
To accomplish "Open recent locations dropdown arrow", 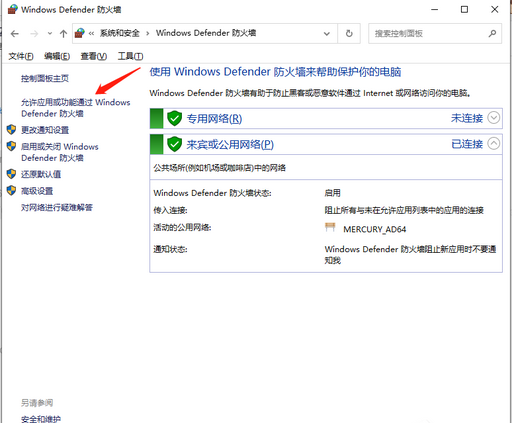I will coord(50,34).
